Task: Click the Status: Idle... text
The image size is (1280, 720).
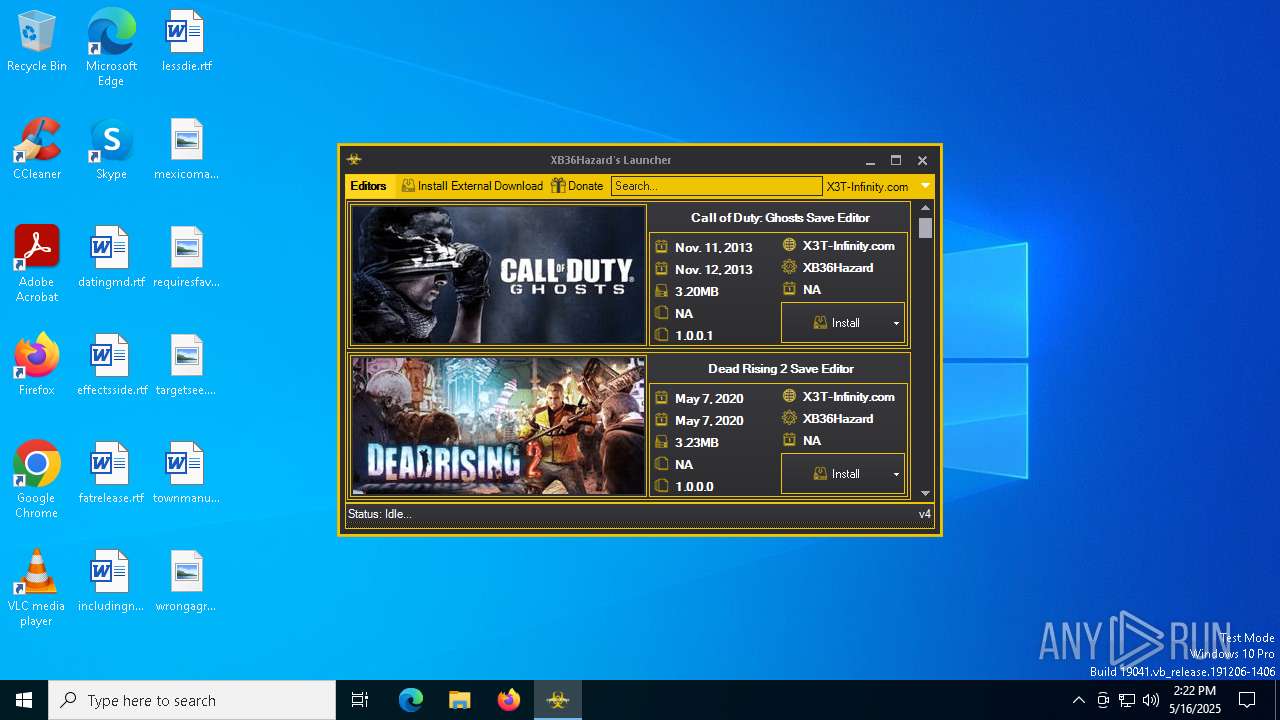Action: 379,514
